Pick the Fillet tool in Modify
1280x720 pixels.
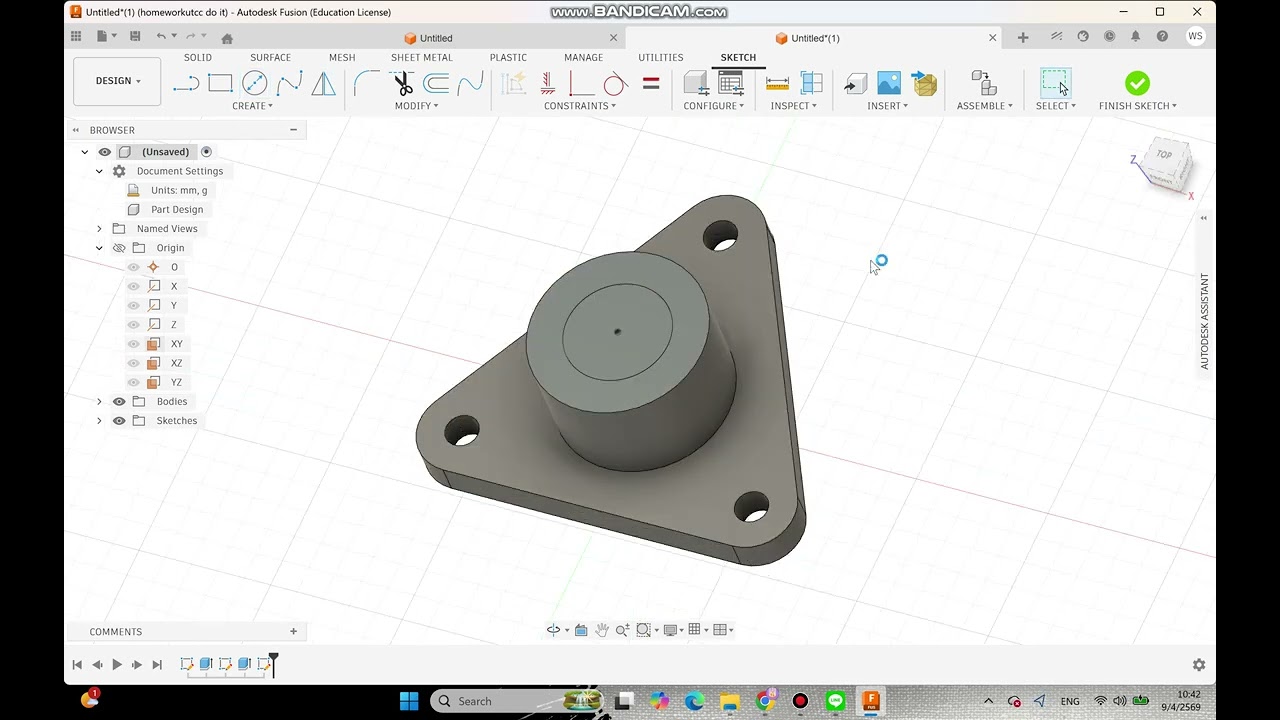click(x=367, y=84)
